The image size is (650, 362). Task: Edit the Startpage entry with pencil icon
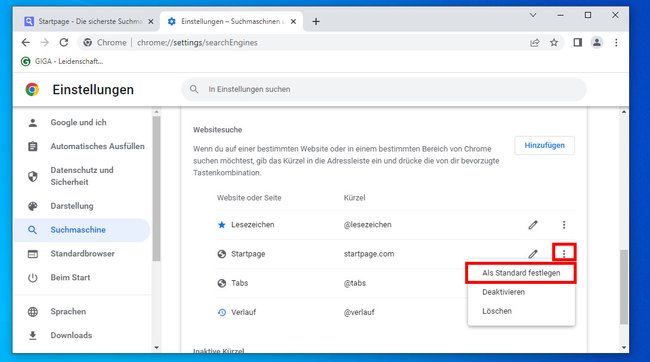point(533,253)
